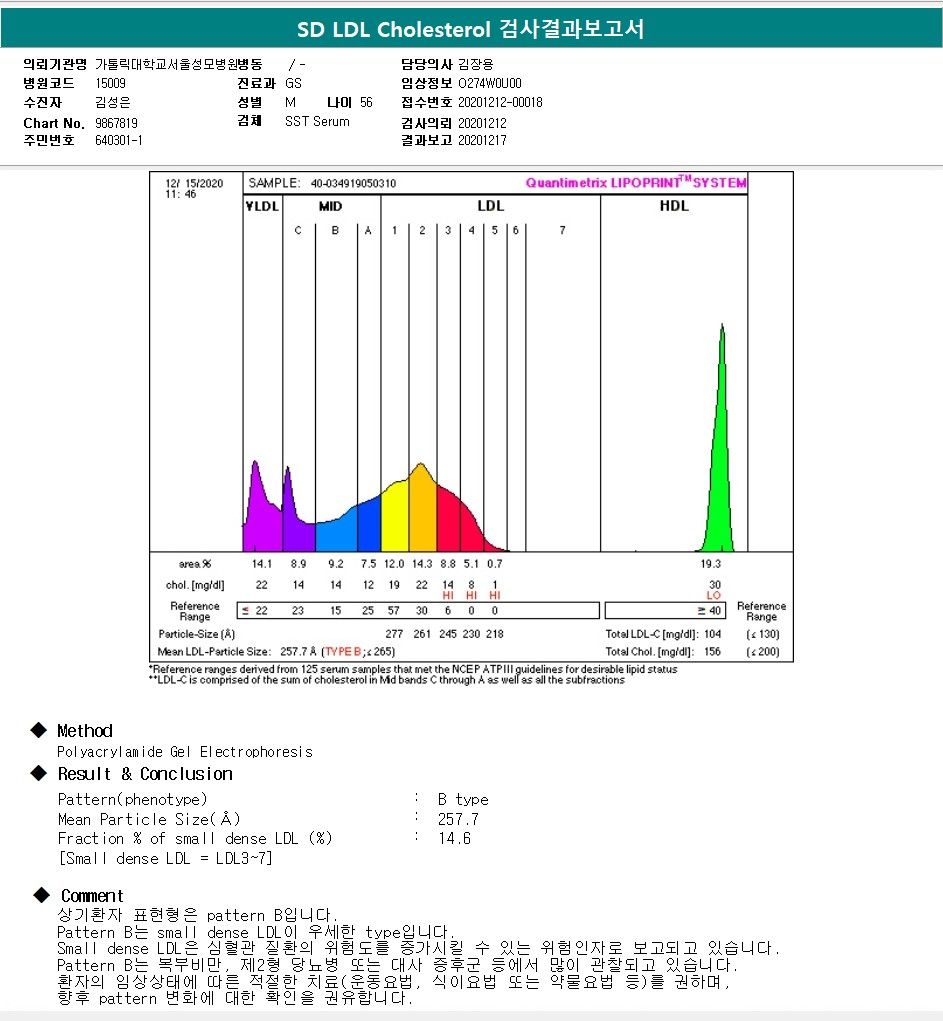Click the "Comment" section heading
943x1021 pixels.
92,896
